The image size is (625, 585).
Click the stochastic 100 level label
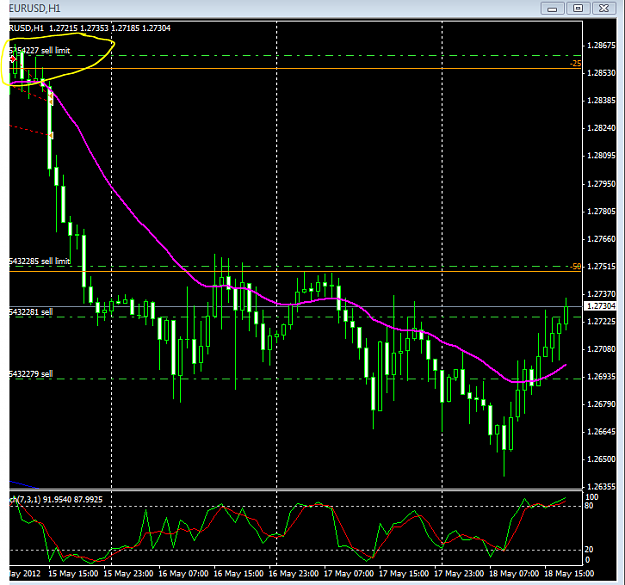click(x=592, y=497)
